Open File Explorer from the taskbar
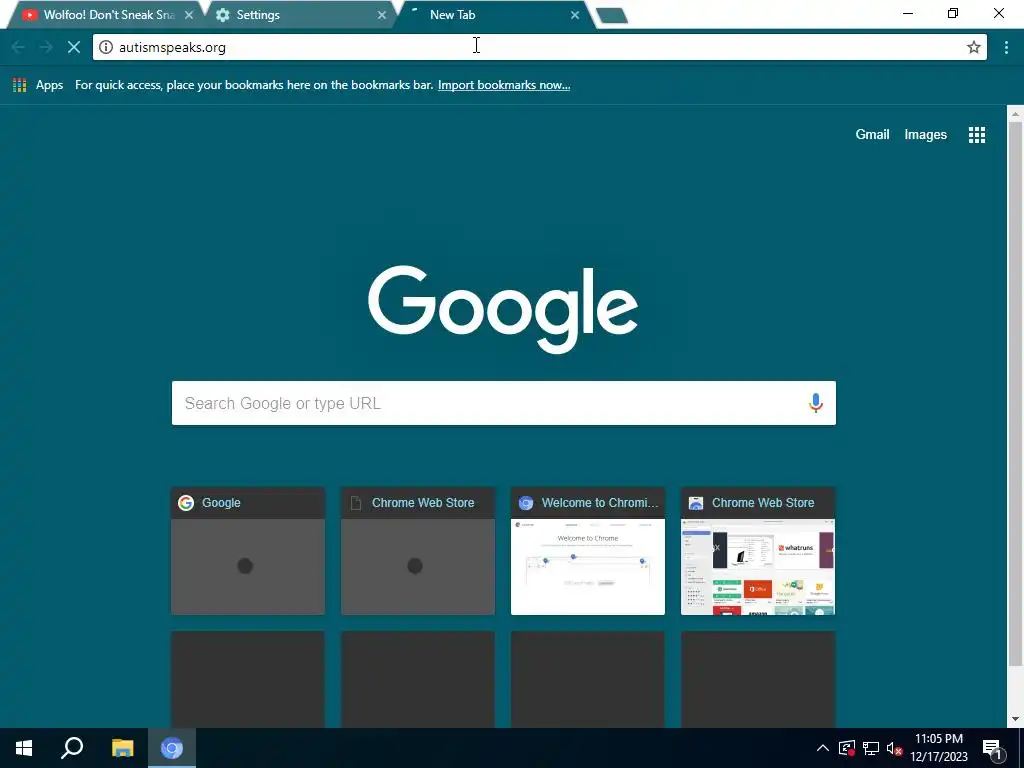 tap(122, 748)
